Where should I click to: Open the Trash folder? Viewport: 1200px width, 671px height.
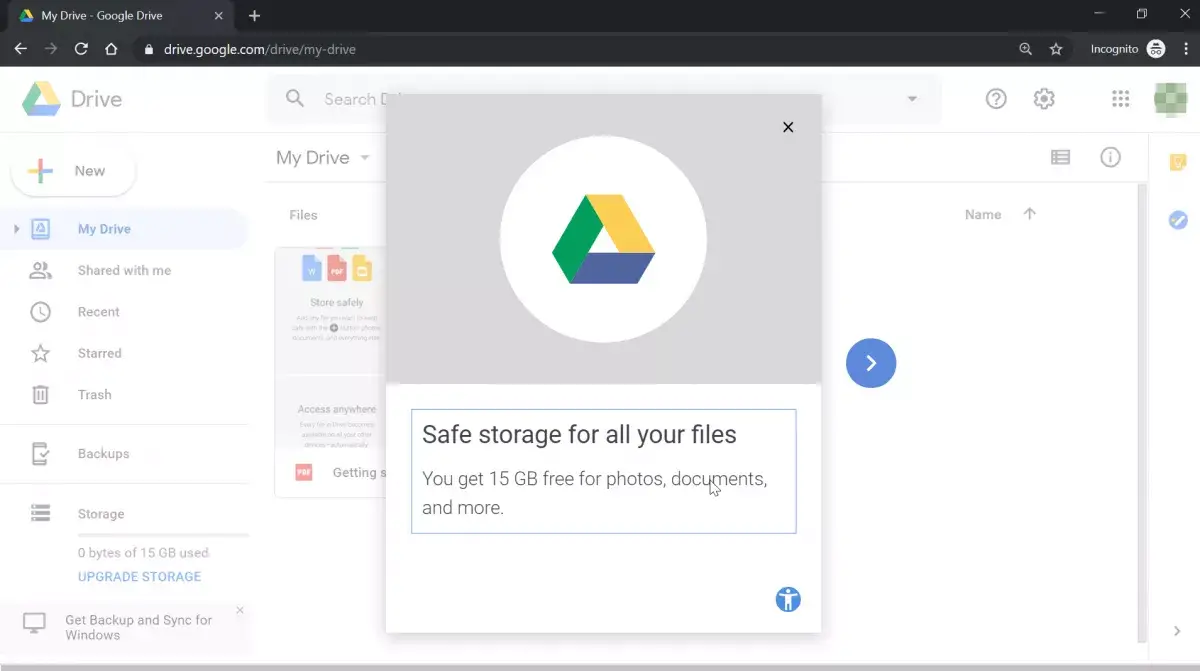point(94,395)
